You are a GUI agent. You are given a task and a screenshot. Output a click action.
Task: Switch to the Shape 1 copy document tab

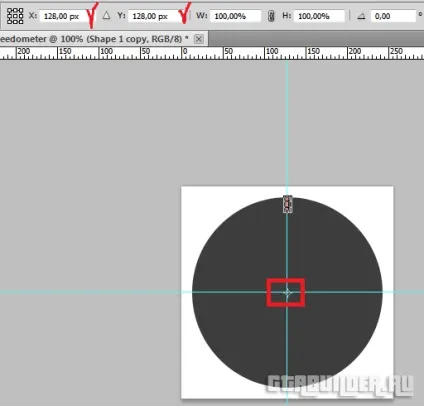(94, 39)
